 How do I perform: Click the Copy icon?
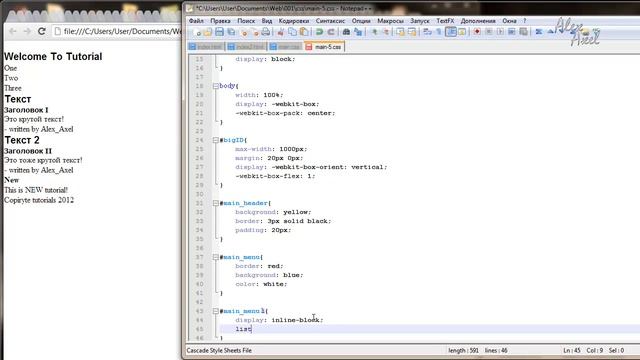292,32
